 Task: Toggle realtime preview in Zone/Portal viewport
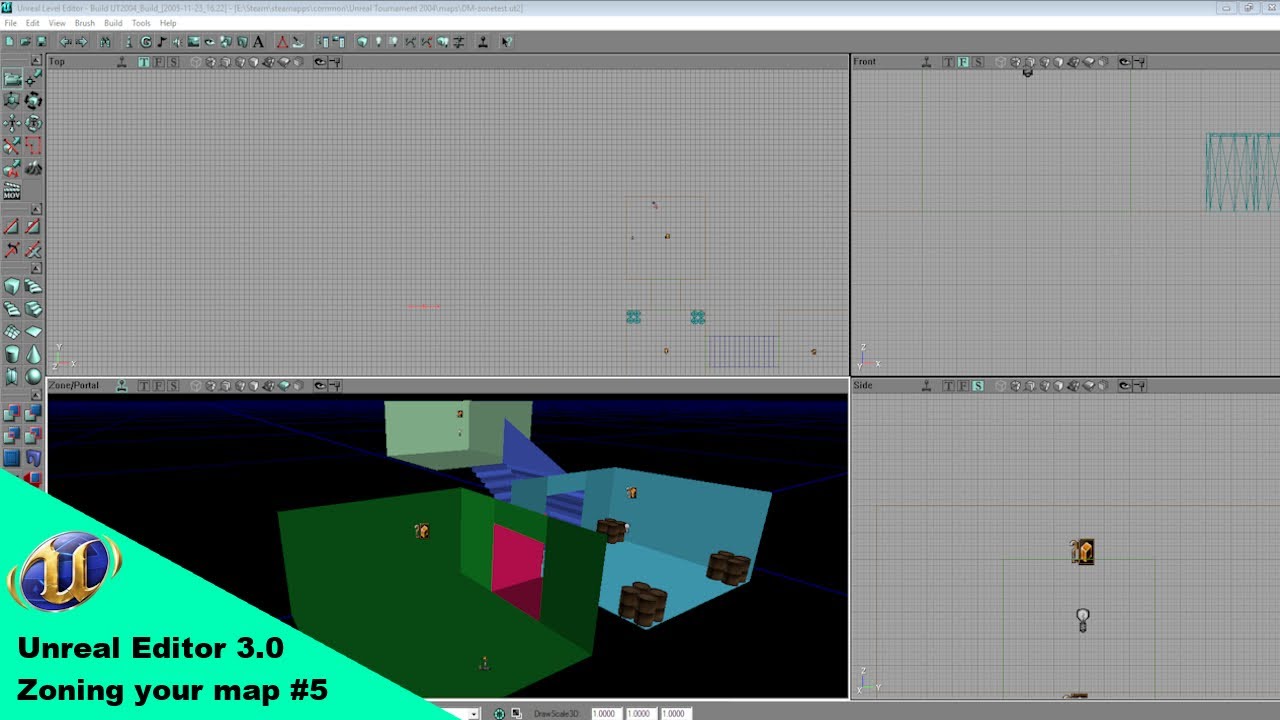coord(121,385)
